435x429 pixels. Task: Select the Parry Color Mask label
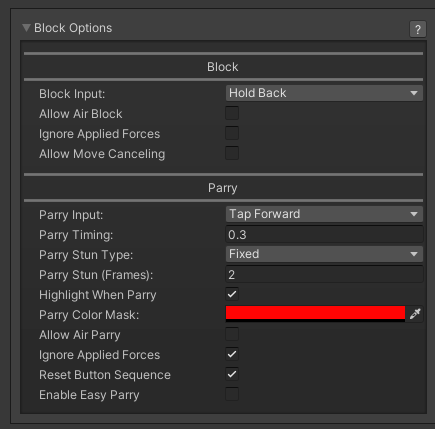pyautogui.click(x=89, y=315)
